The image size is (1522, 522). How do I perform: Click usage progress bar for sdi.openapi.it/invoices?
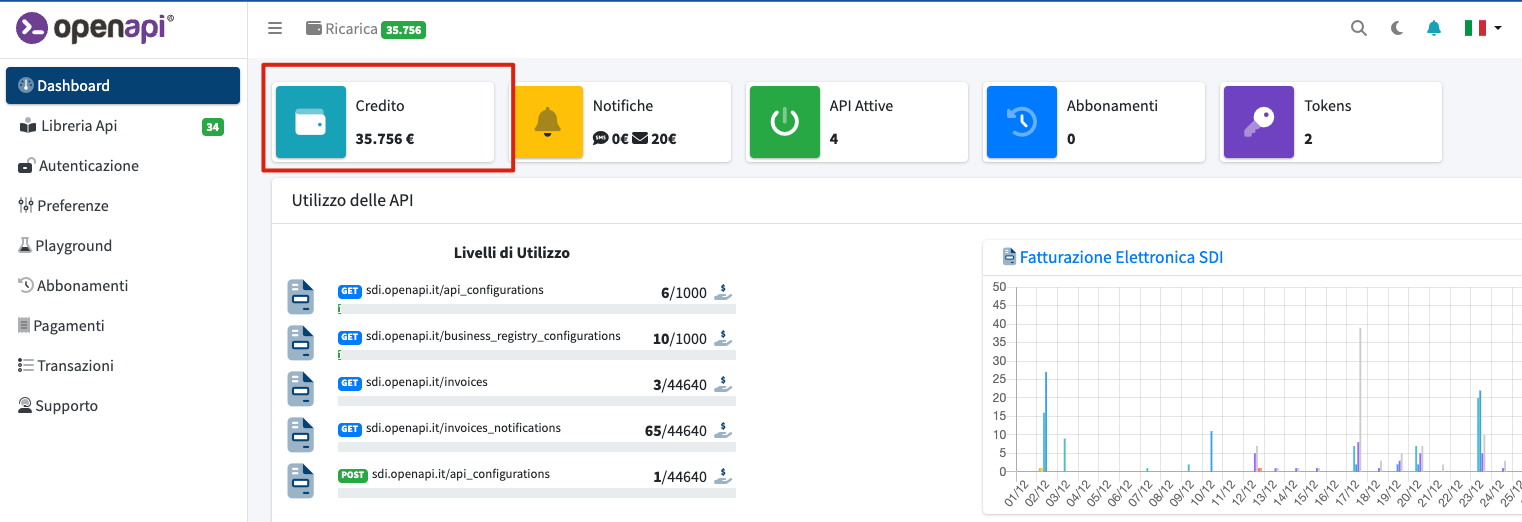[536, 400]
